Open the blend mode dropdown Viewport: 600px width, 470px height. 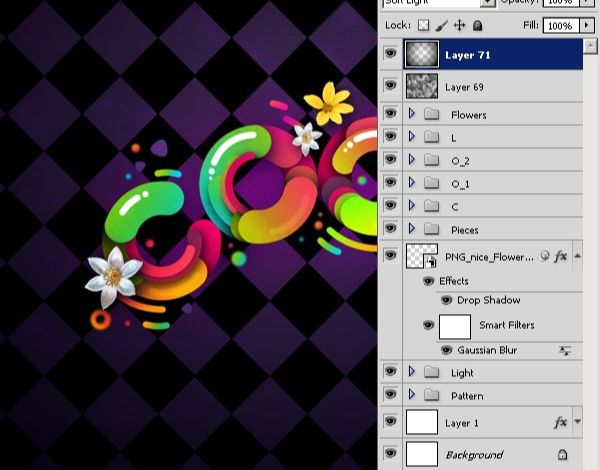coord(488,2)
